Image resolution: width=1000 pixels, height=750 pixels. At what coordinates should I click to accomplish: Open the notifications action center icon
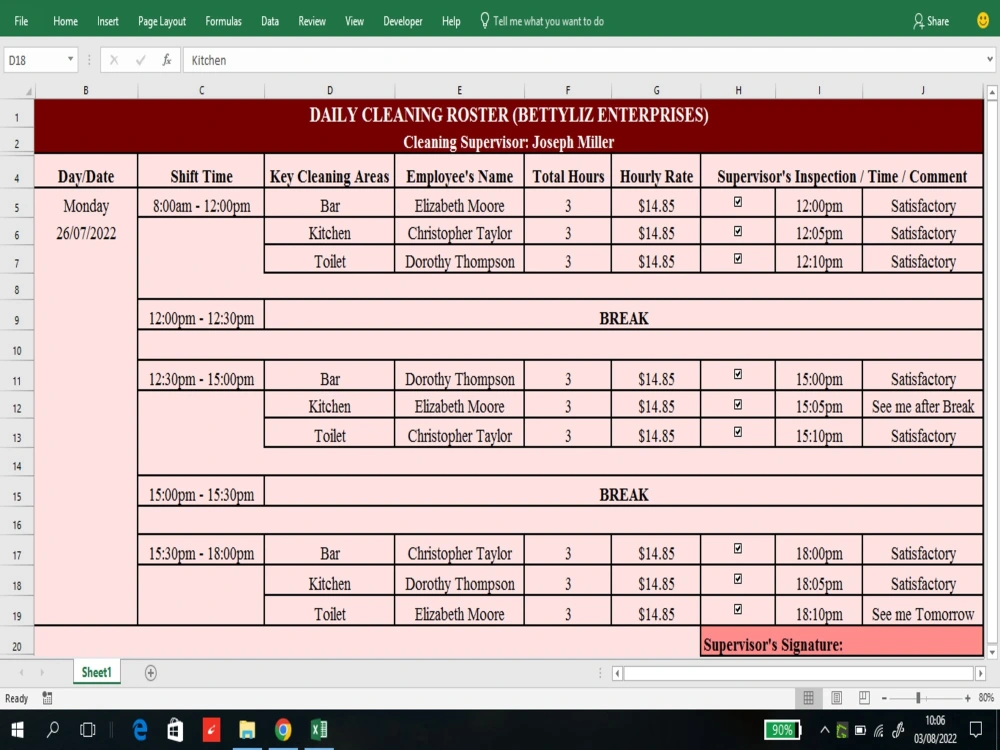click(x=975, y=729)
